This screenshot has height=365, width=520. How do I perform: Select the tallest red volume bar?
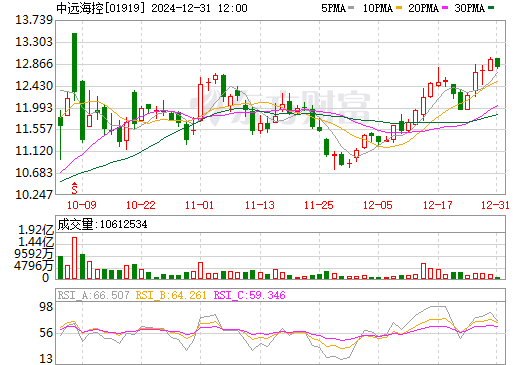(74, 258)
